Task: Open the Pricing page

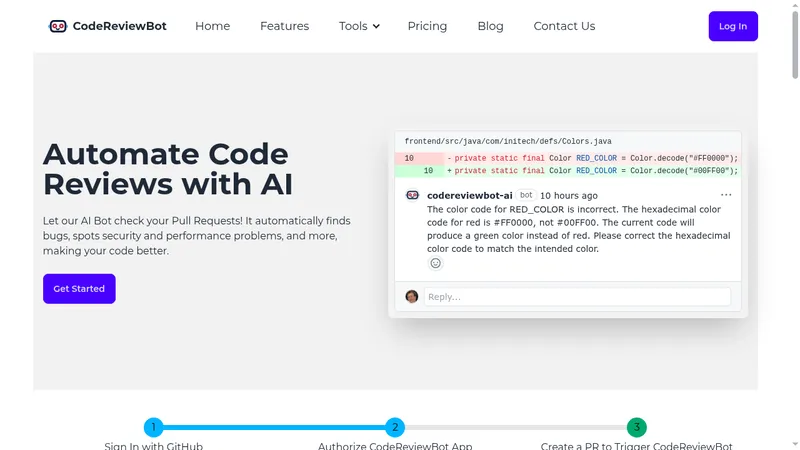Action: 427,26
